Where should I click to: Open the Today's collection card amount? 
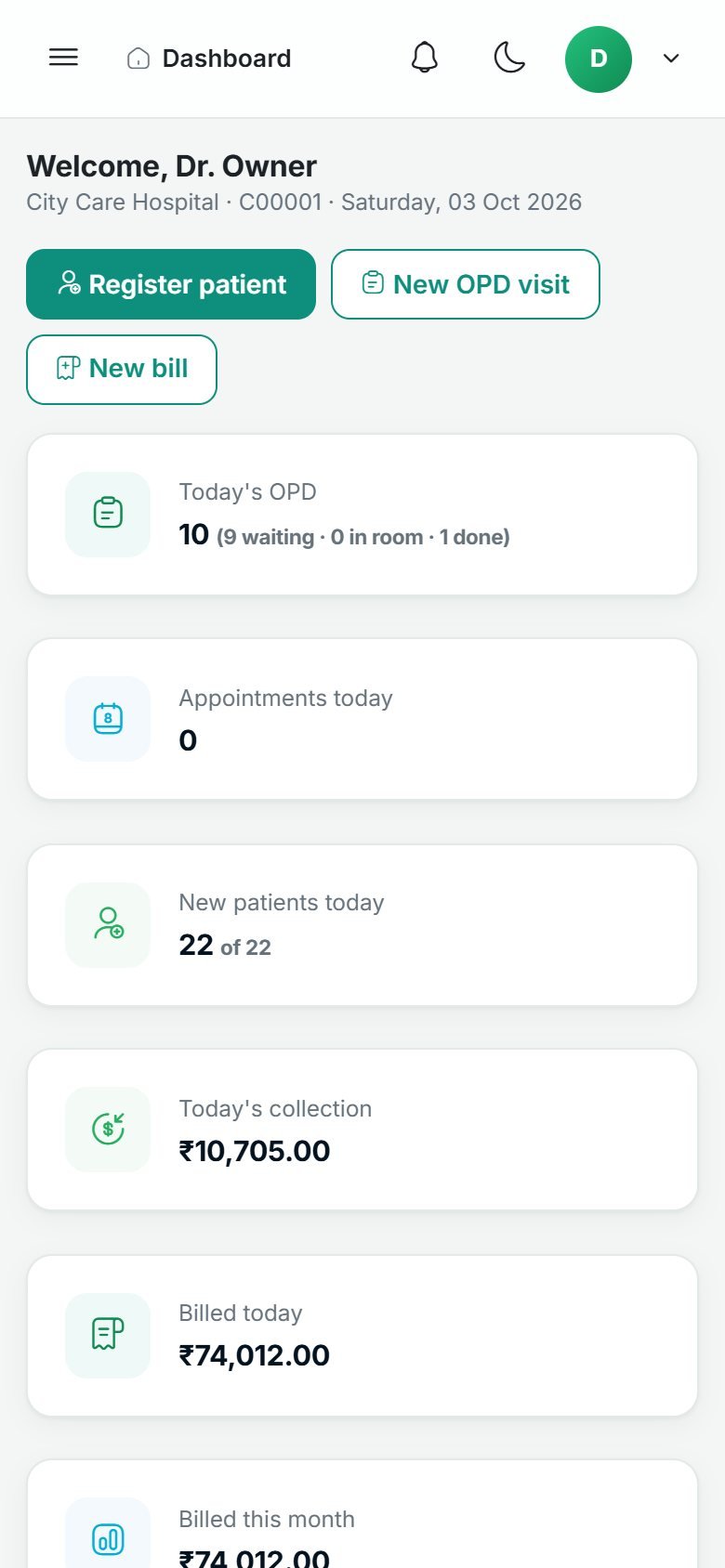pyautogui.click(x=255, y=1151)
